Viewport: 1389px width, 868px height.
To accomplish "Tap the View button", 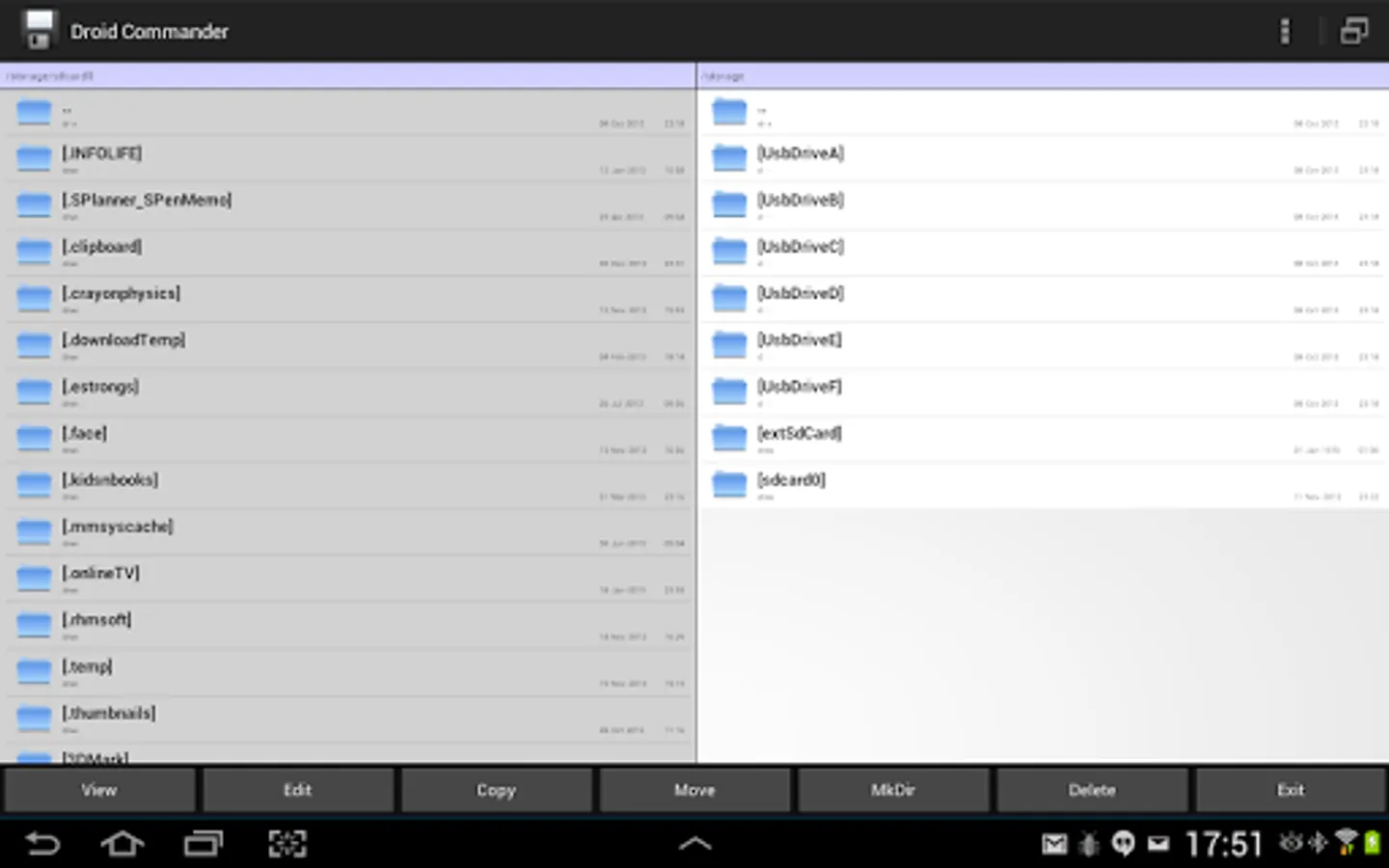I will (x=99, y=791).
